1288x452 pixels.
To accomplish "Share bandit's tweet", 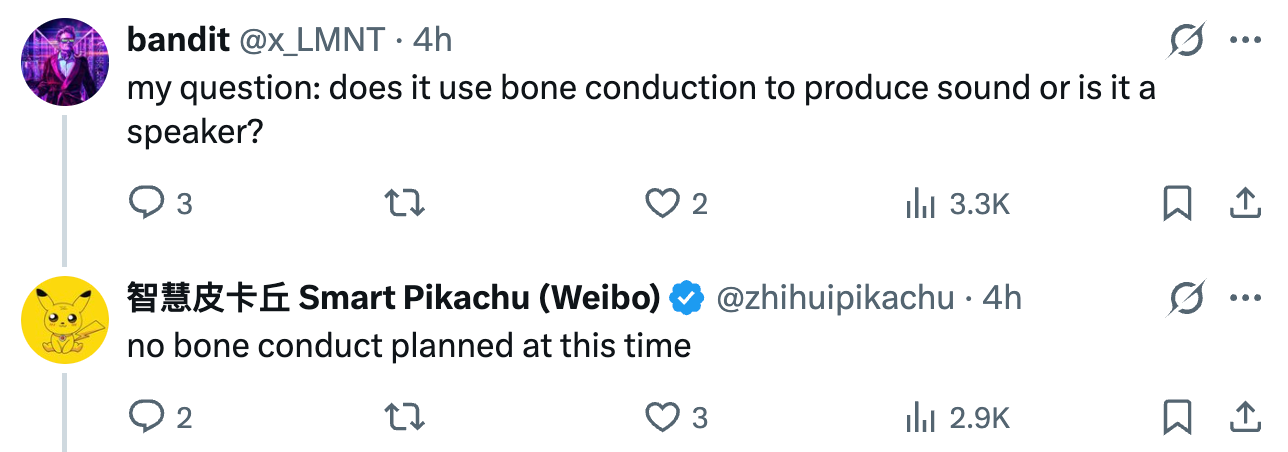I will click(1243, 204).
